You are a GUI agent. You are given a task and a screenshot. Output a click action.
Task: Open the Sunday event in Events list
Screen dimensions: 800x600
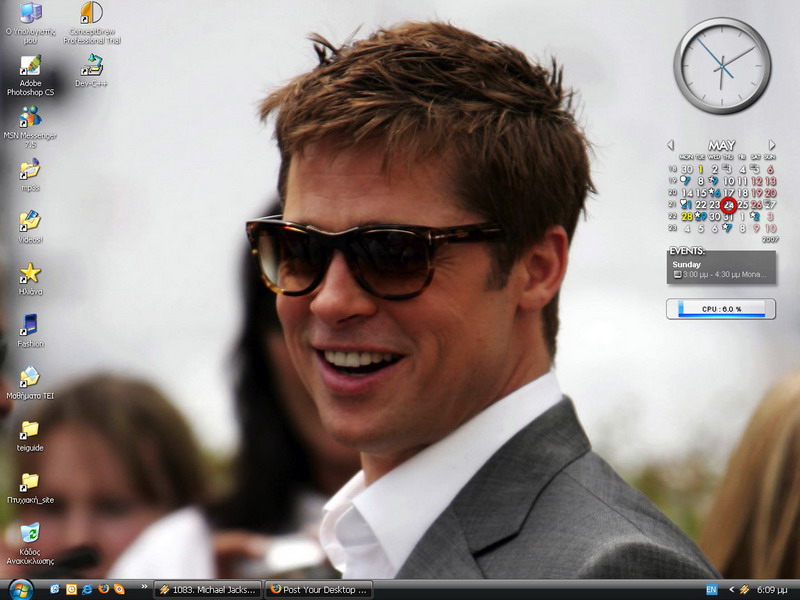click(x=721, y=269)
